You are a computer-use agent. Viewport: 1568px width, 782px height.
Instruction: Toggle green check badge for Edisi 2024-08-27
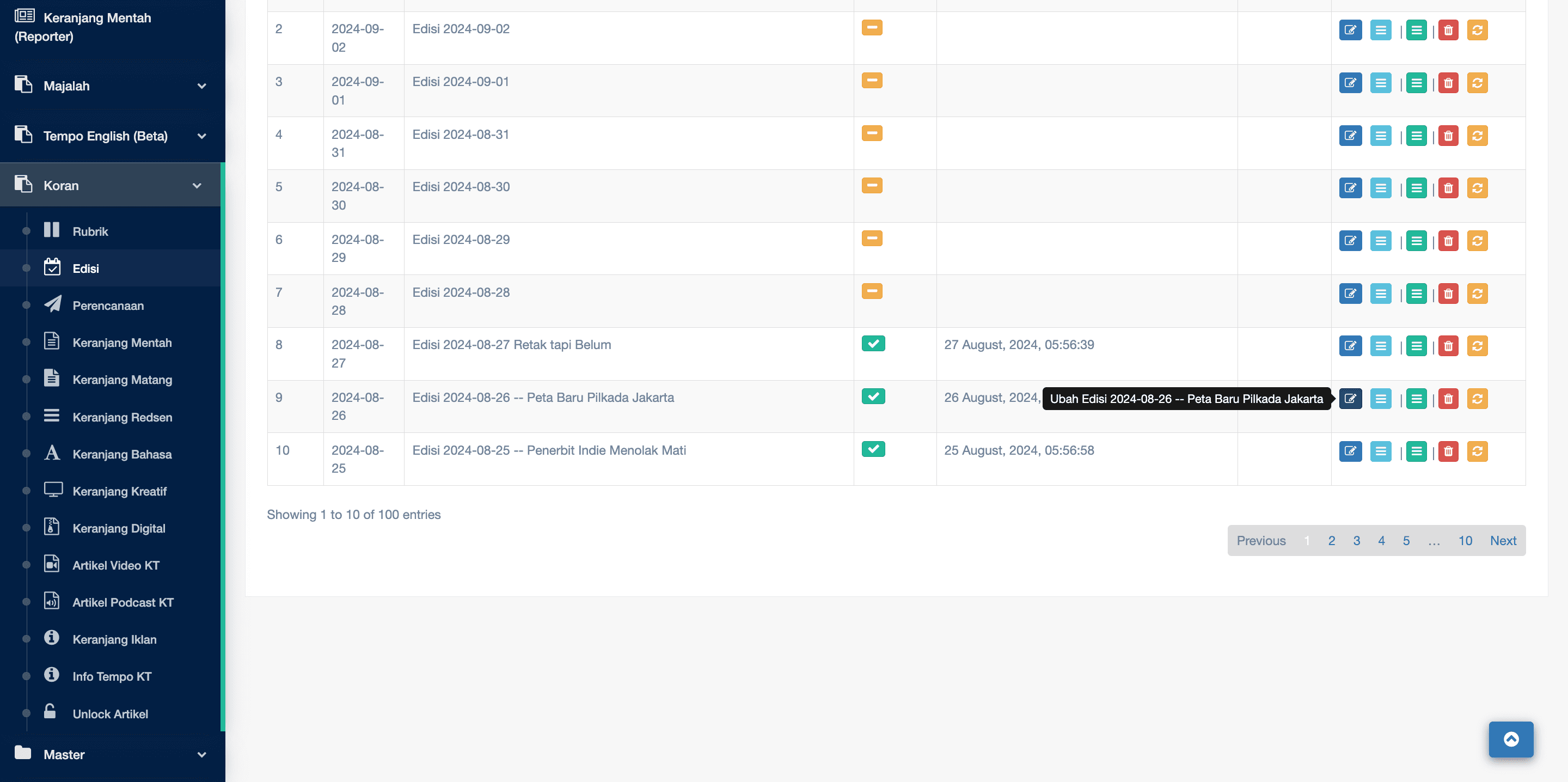click(x=873, y=344)
